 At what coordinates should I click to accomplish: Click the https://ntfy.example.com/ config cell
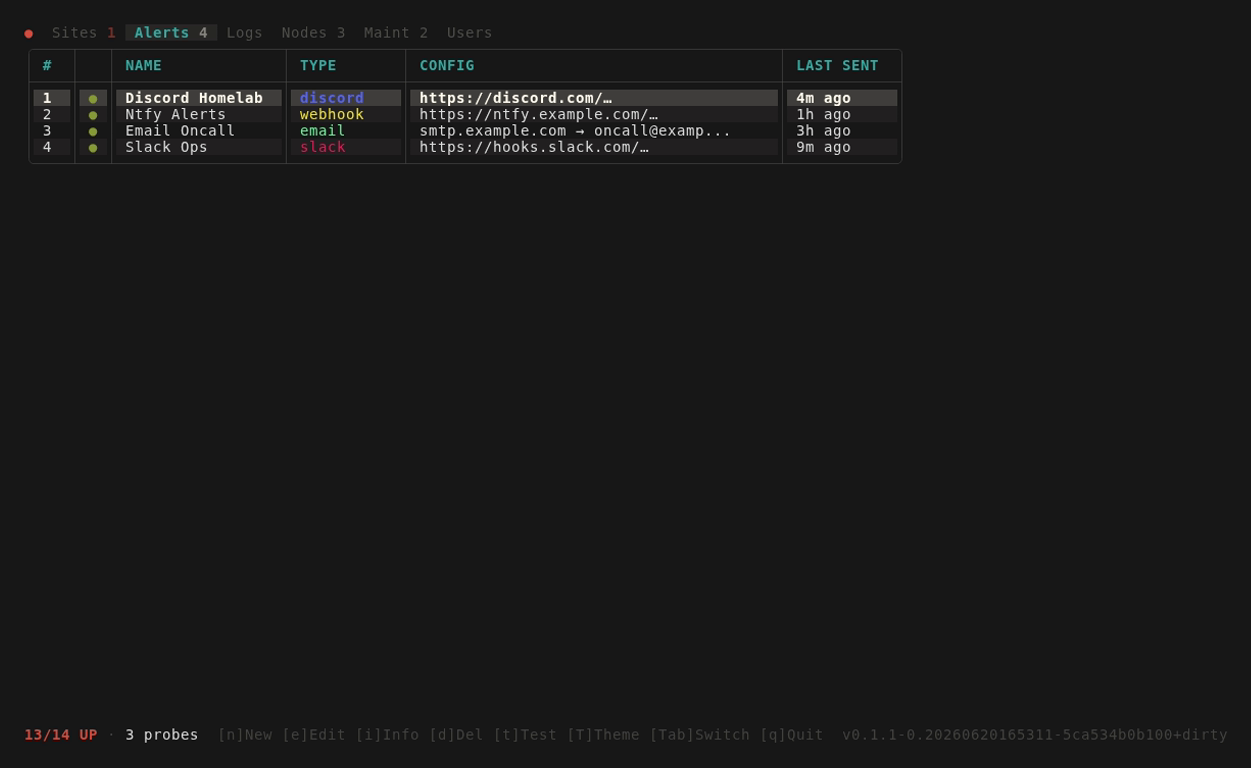(594, 114)
